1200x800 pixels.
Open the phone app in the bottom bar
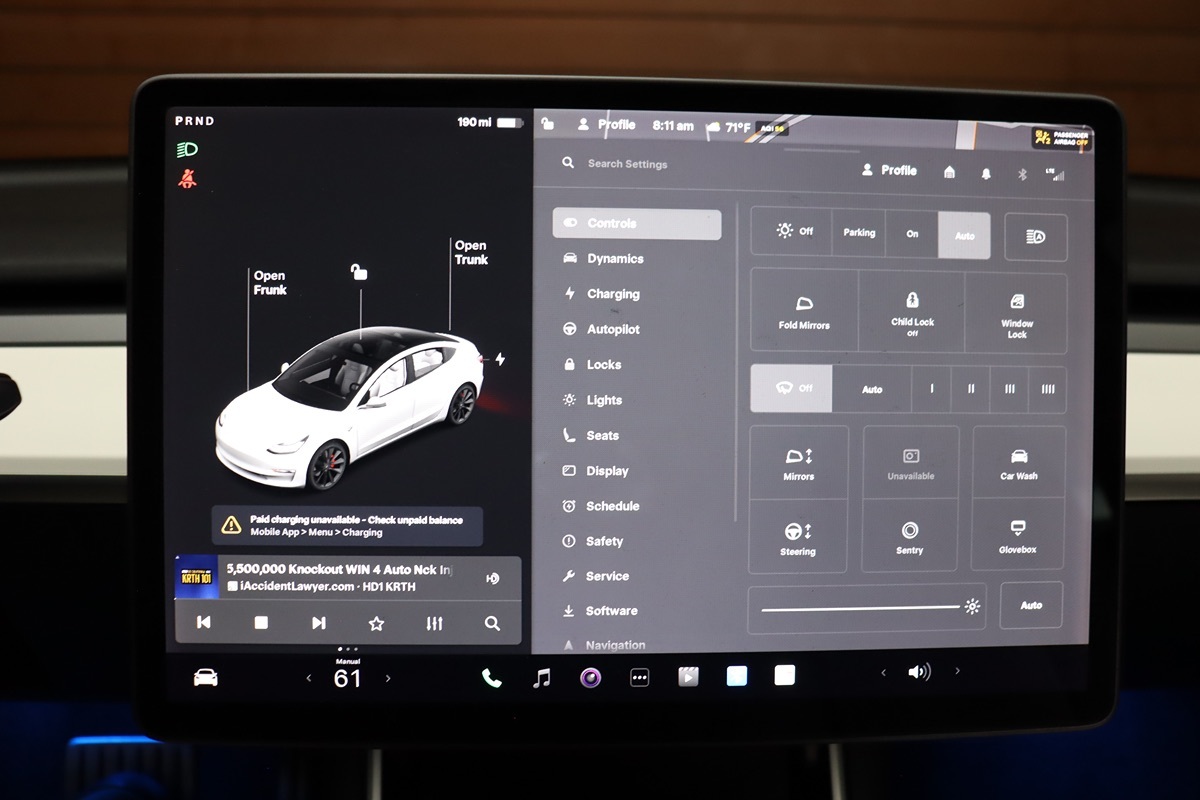pyautogui.click(x=492, y=678)
